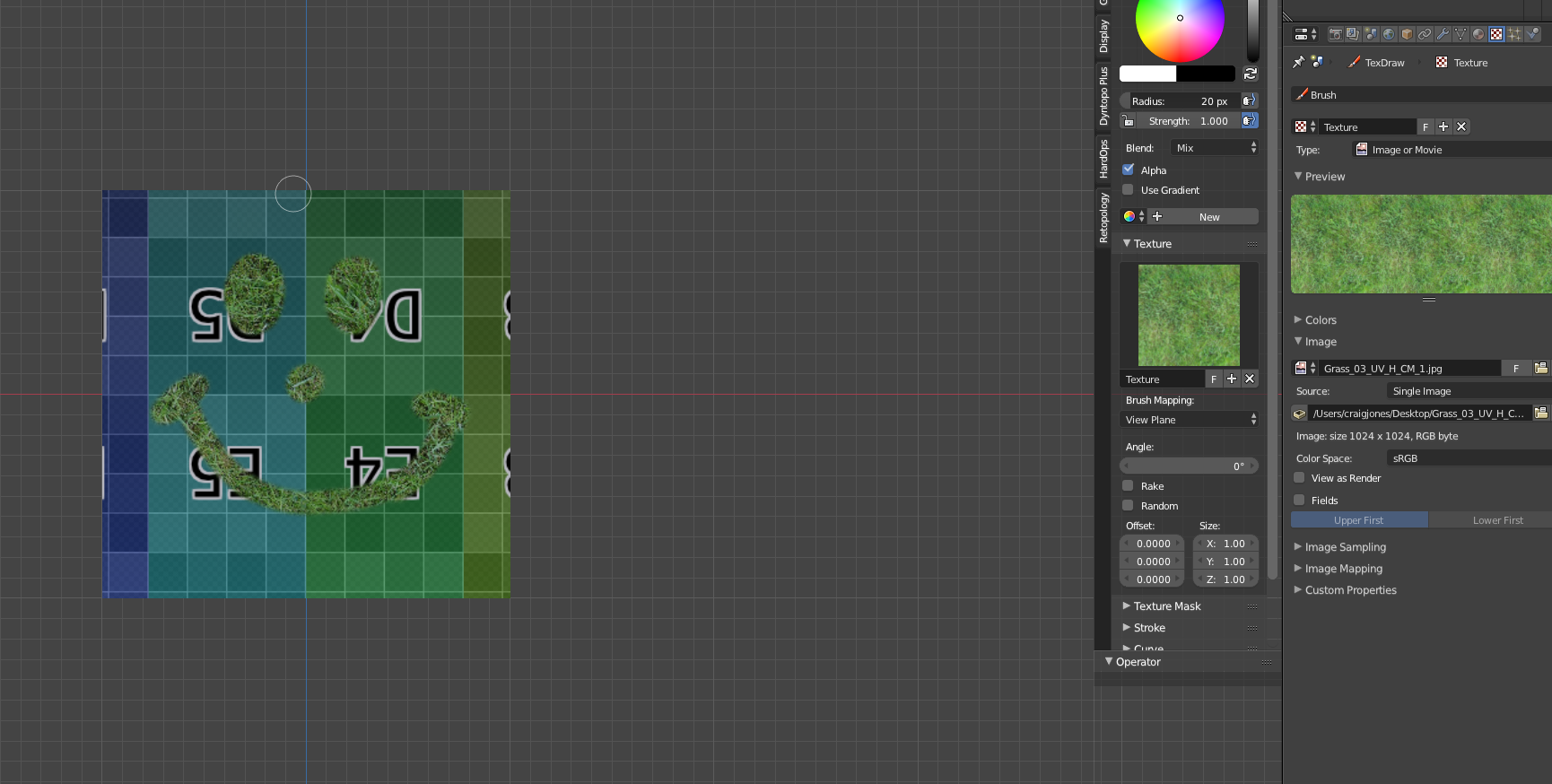Open the Blend mode Mix dropdown
The height and width of the screenshot is (784, 1552).
click(x=1215, y=147)
